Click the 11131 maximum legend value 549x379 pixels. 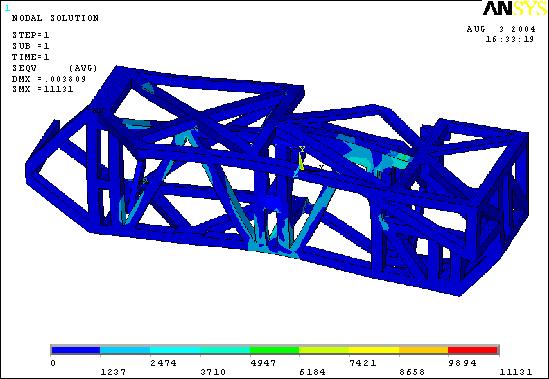(516, 372)
